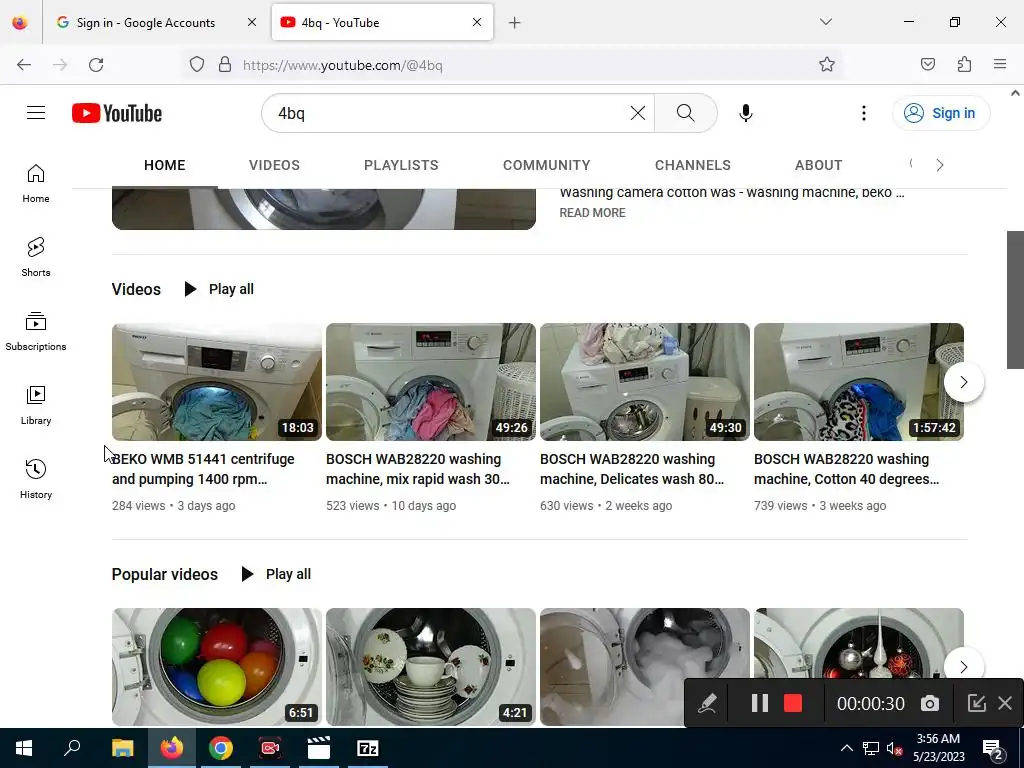Screen dimensions: 1024x768
Task: Open the Windows Start menu
Action: click(24, 748)
